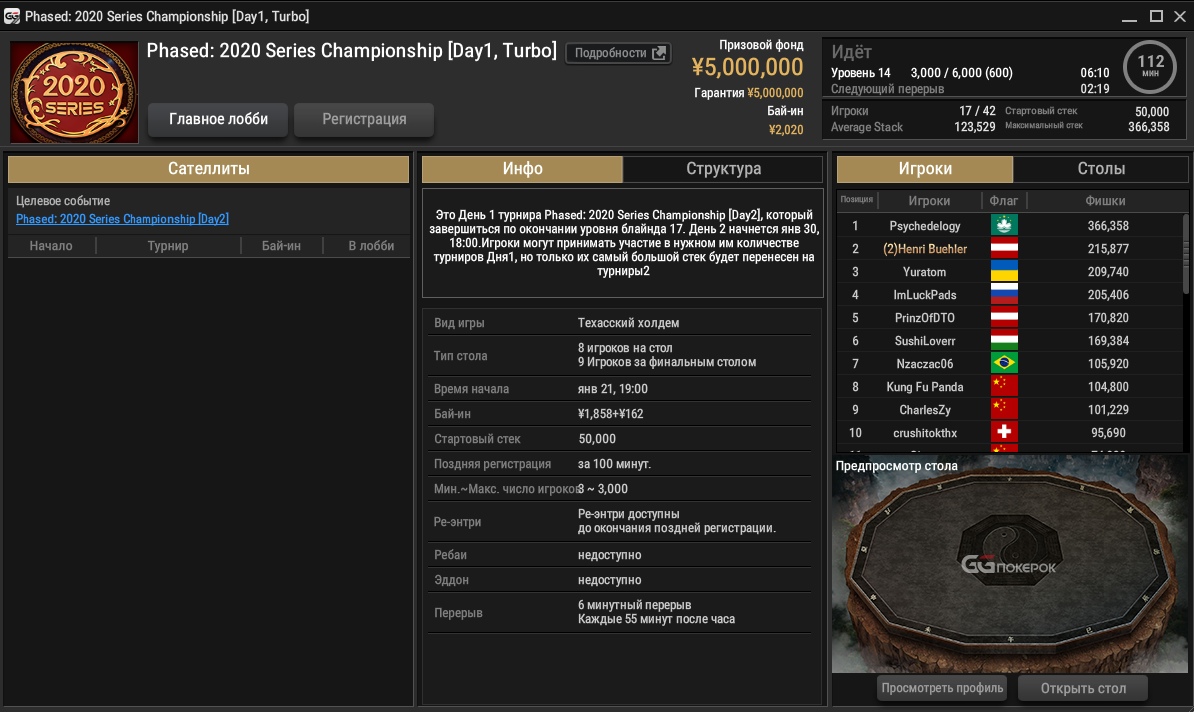Click the GG app icon in title bar
This screenshot has height=712, width=1194.
[x=12, y=17]
